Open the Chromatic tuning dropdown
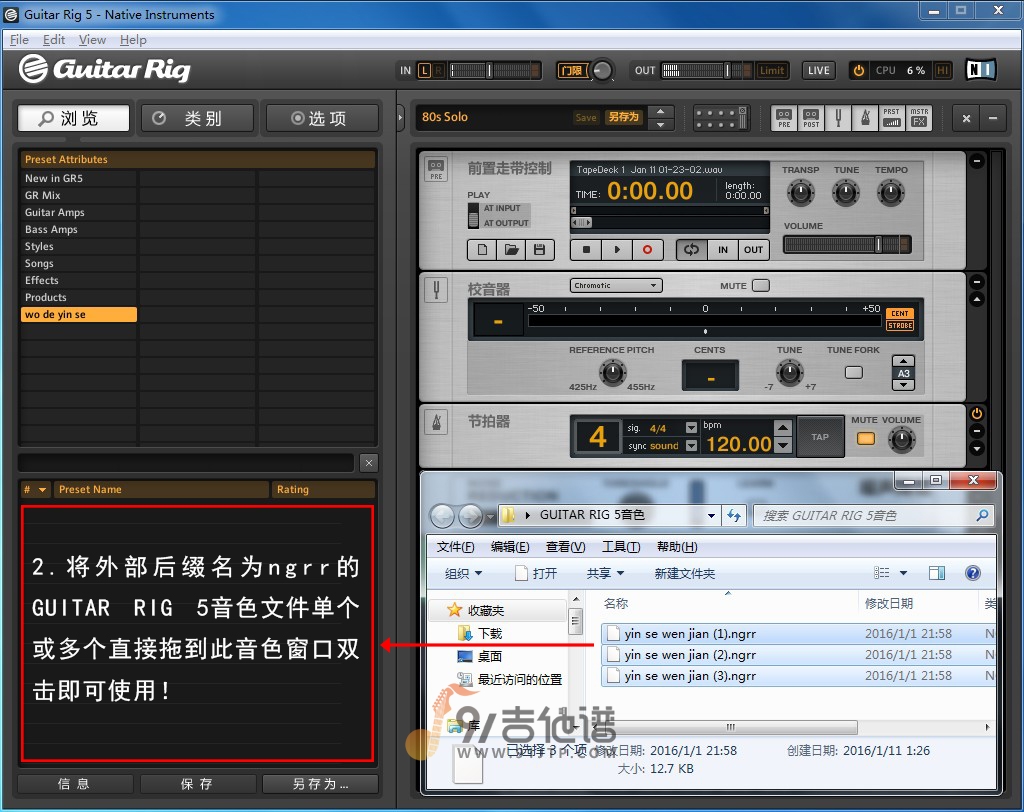 pos(616,285)
